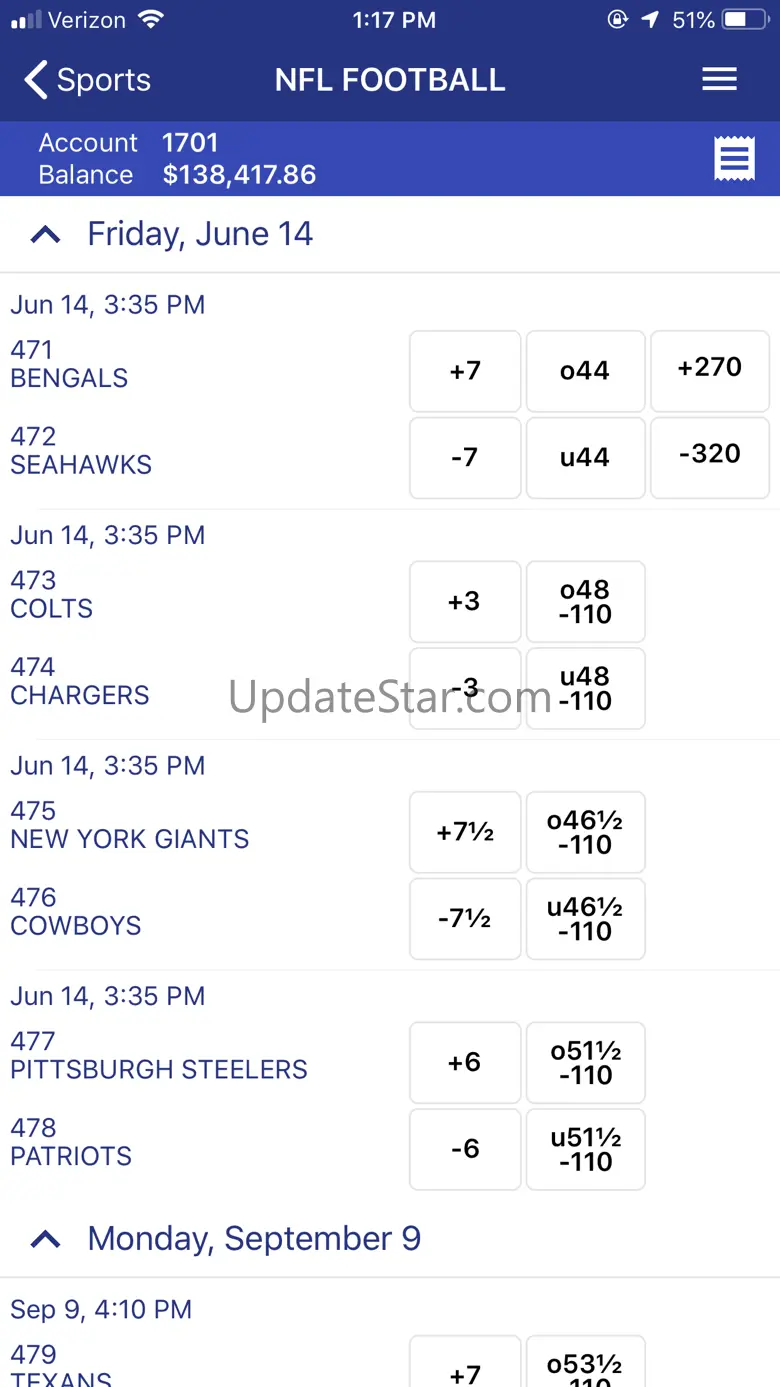Select Bengals +7 spread
780x1387 pixels.
(465, 371)
